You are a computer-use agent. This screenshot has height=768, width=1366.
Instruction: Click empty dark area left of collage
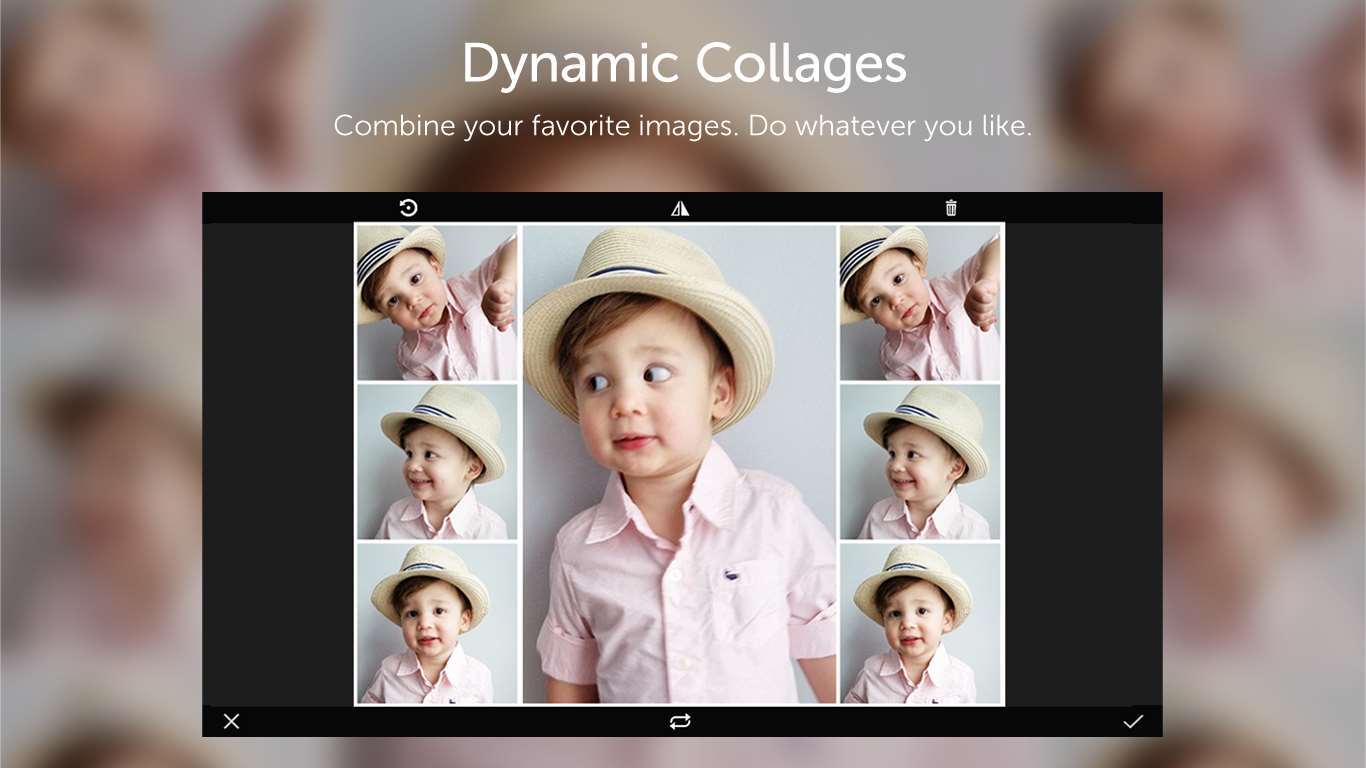tap(278, 464)
